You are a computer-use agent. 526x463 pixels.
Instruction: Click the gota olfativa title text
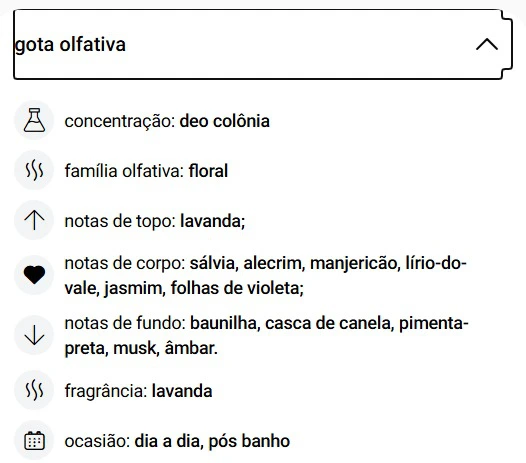point(70,45)
